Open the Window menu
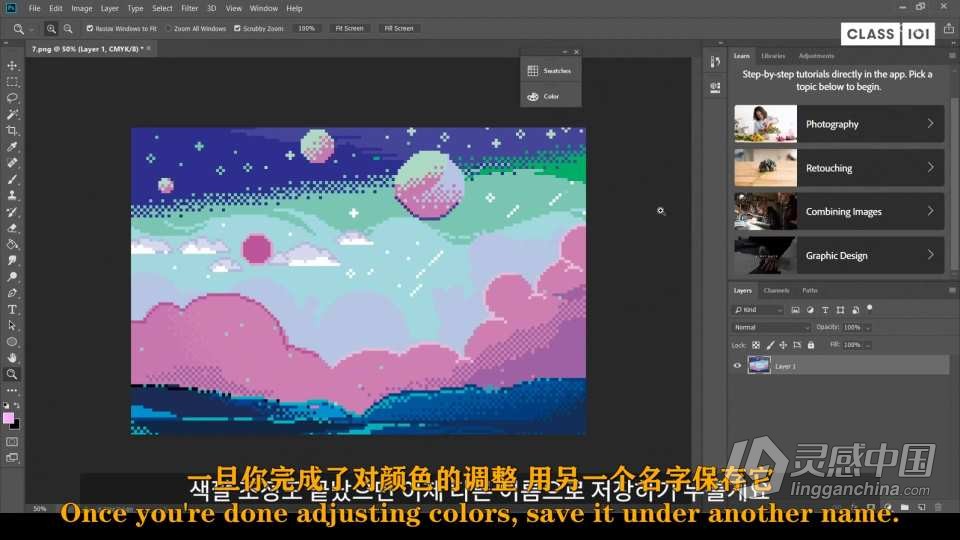 click(x=264, y=9)
